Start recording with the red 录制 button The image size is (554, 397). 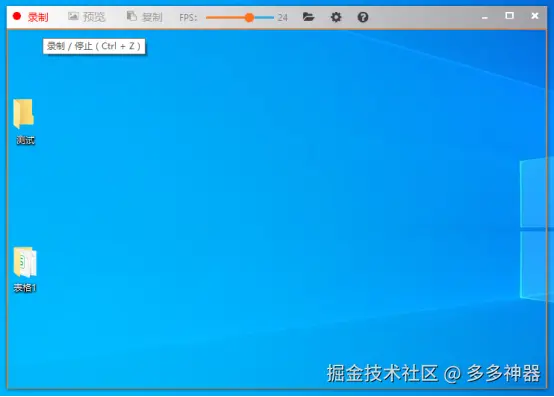tap(30, 17)
